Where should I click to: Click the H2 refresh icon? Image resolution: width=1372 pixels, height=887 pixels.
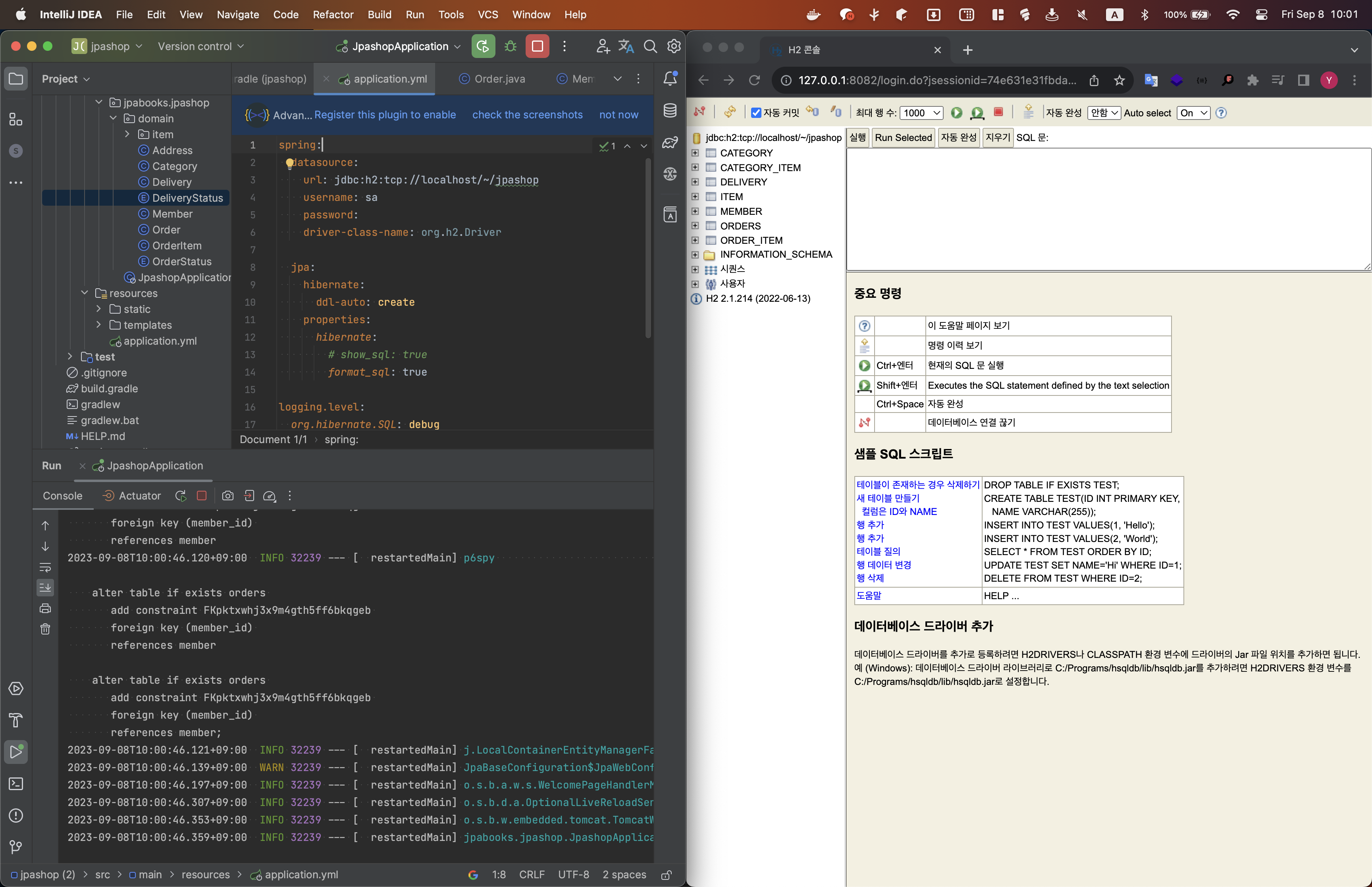tap(730, 112)
